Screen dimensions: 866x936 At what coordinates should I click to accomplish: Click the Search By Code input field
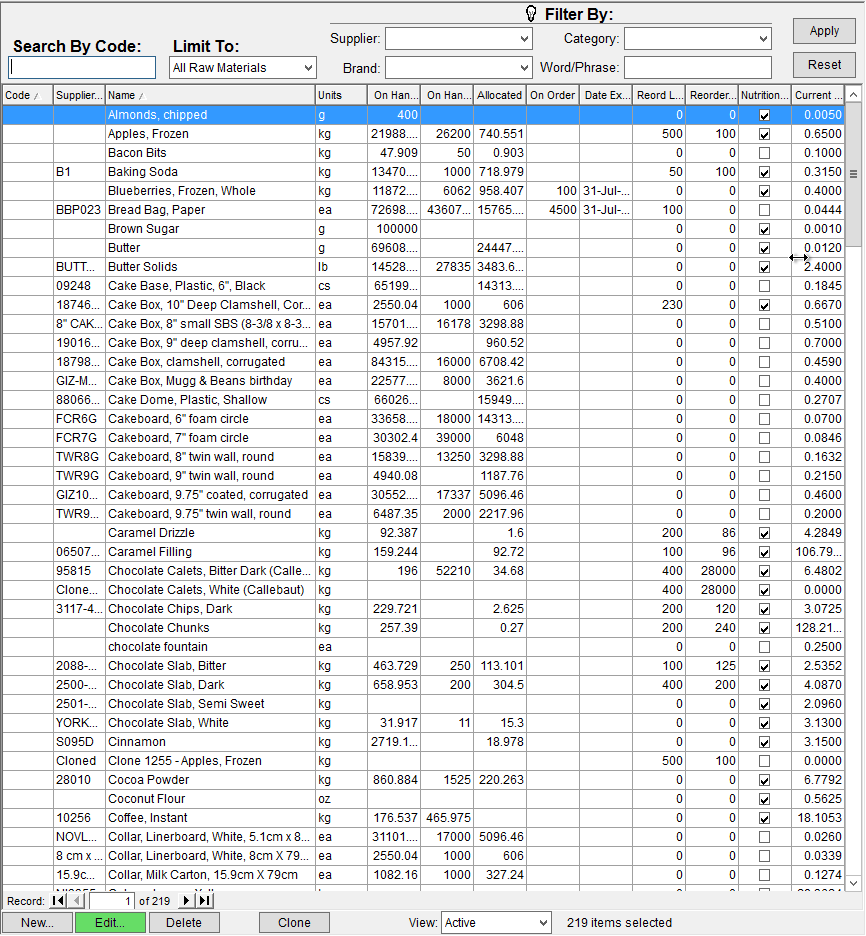pyautogui.click(x=82, y=67)
